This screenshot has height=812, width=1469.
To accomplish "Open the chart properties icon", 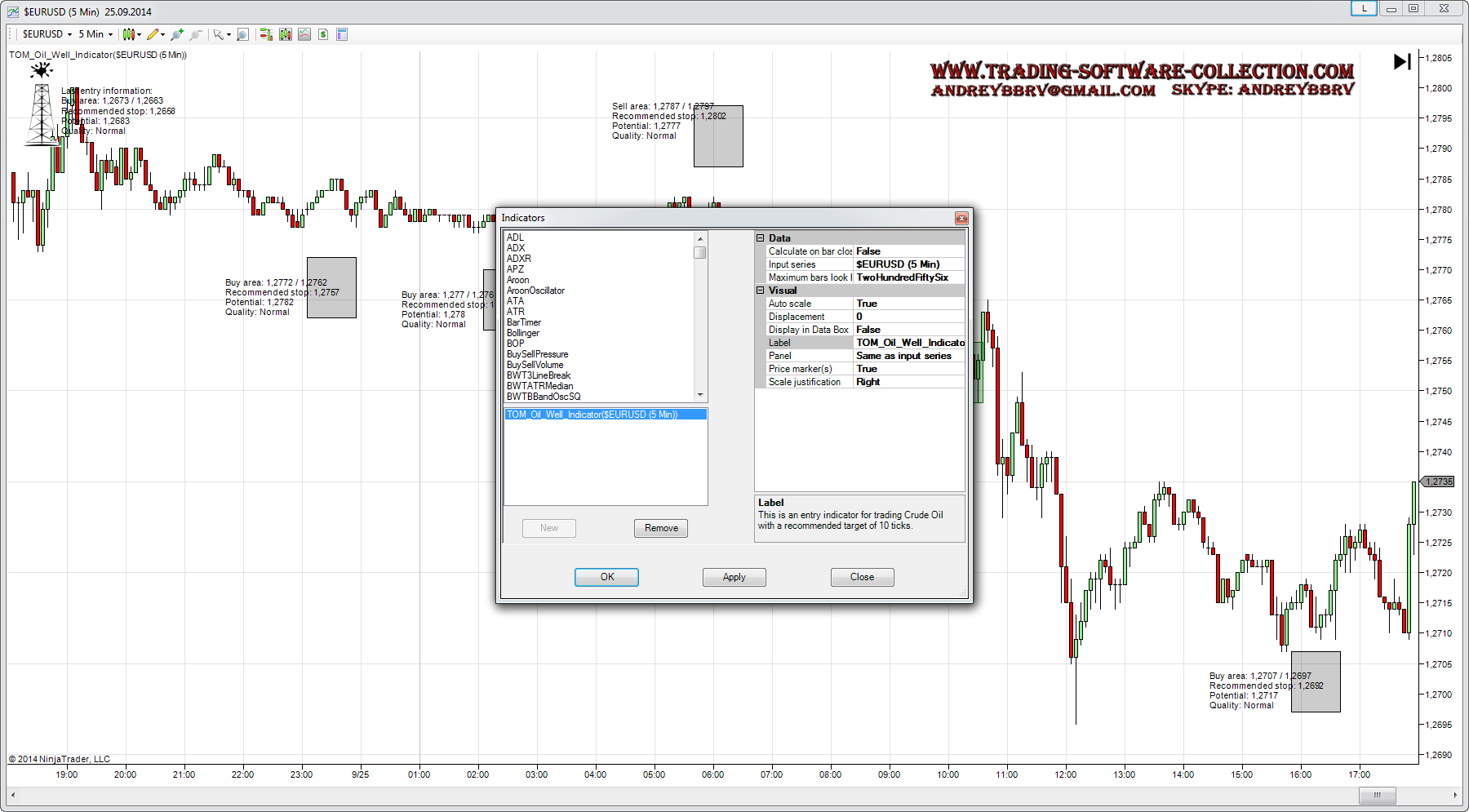I will 342,34.
